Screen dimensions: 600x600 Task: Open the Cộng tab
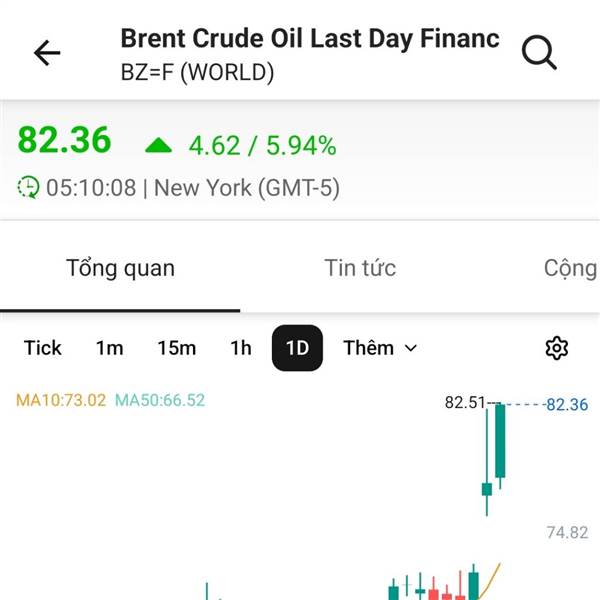[570, 268]
